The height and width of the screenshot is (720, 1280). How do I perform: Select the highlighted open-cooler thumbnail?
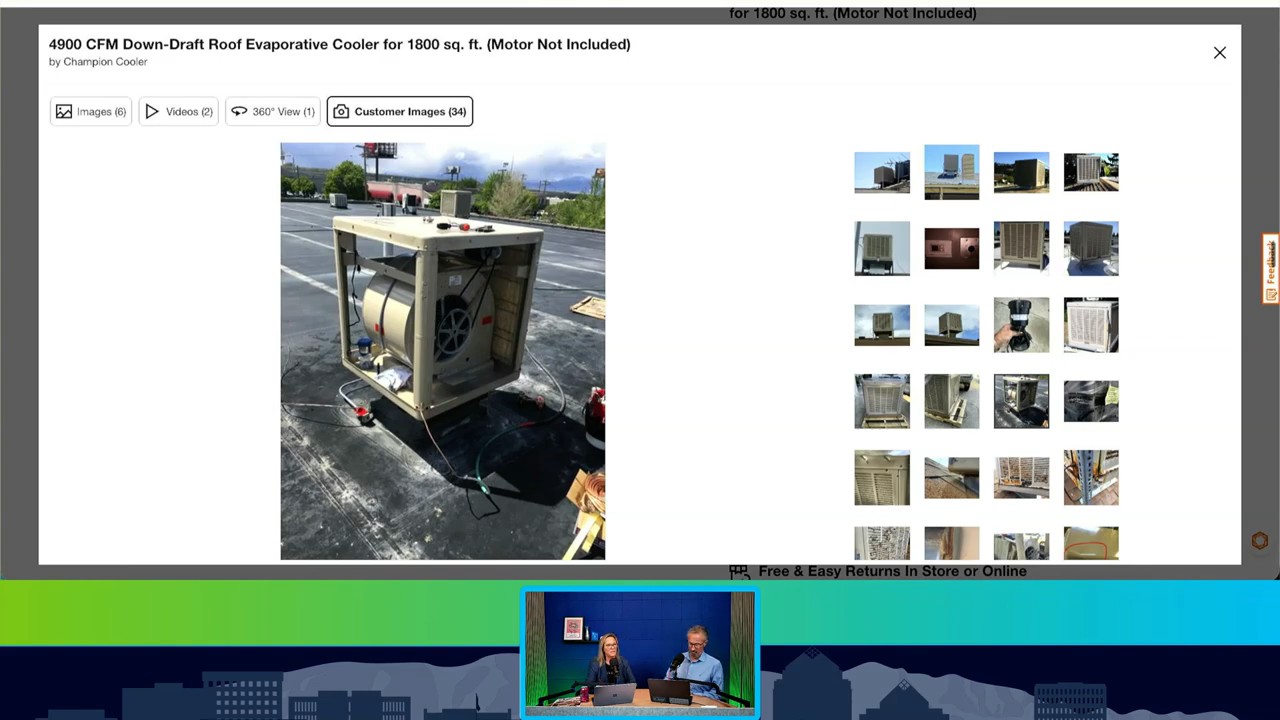pyautogui.click(x=1022, y=401)
